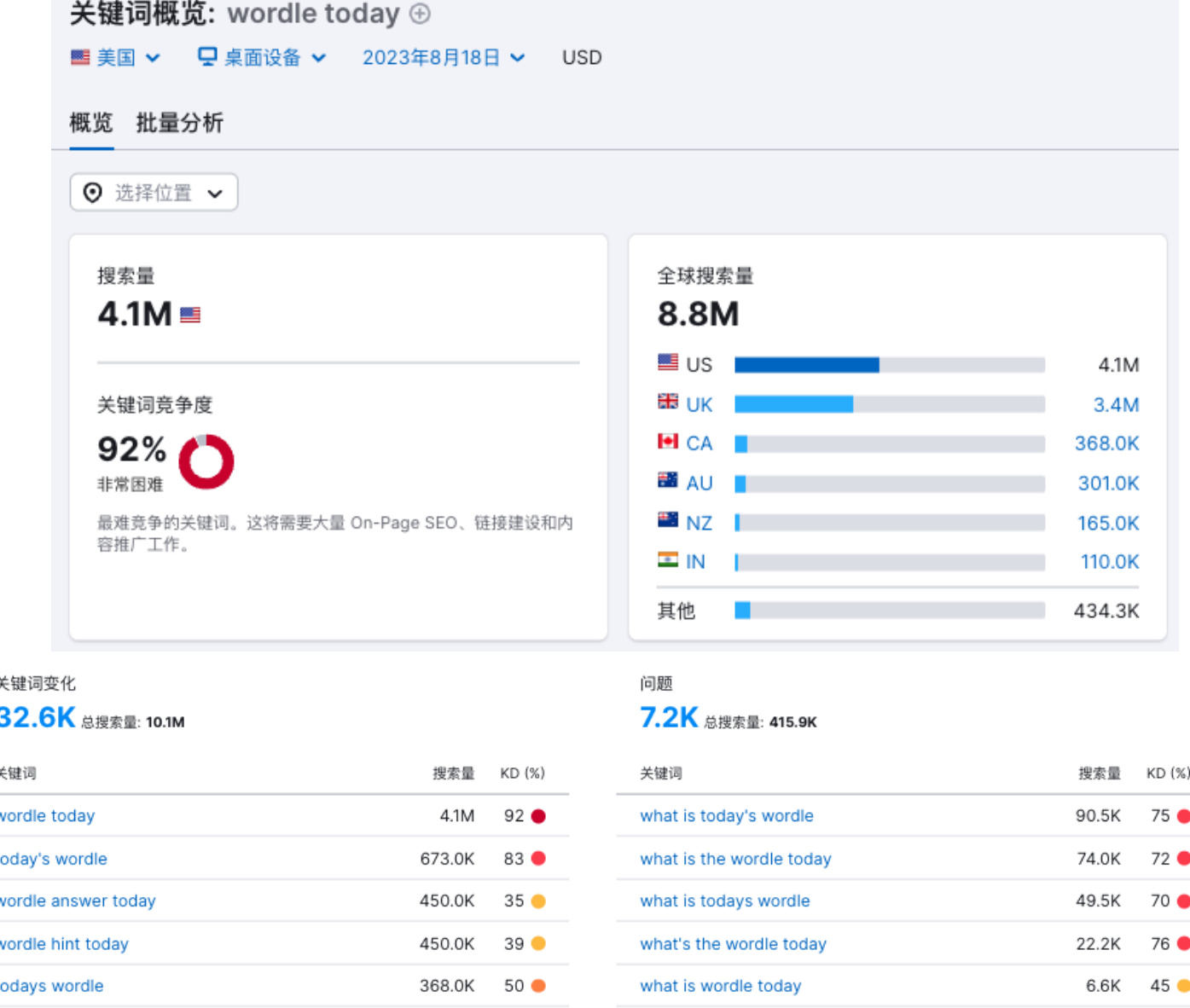Click the 22.2K volume cell

pyautogui.click(x=1099, y=944)
